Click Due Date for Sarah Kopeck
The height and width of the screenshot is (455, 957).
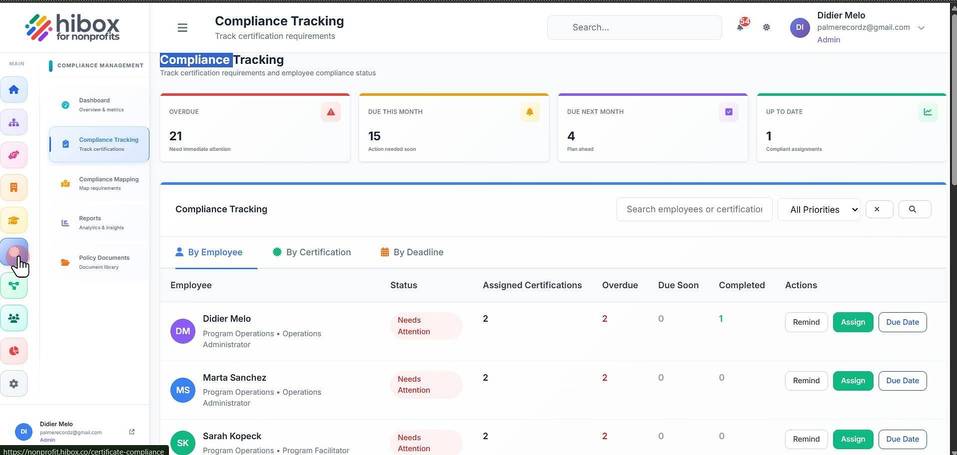[902, 439]
